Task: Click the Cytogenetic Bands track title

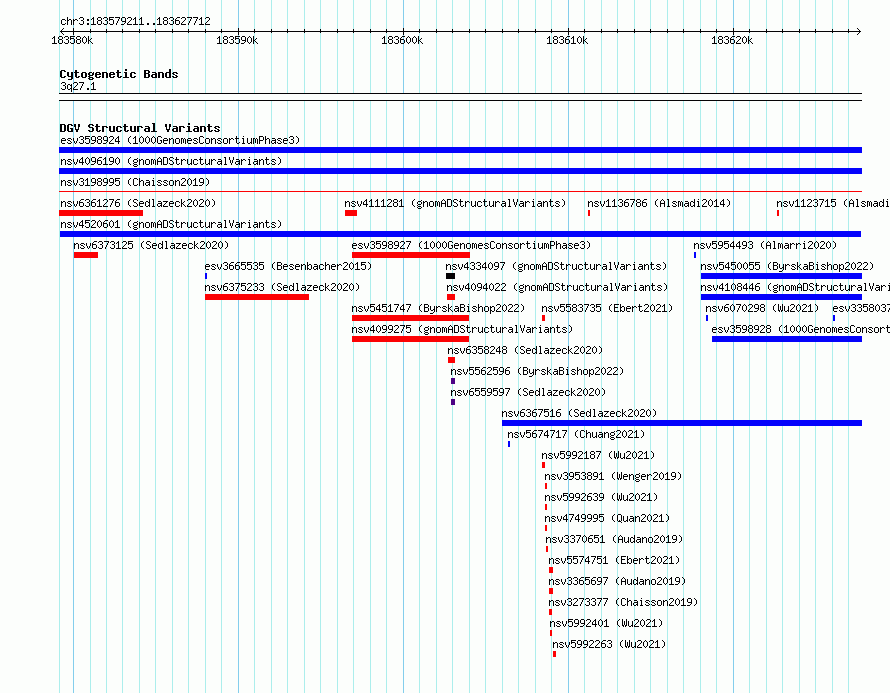Action: pyautogui.click(x=119, y=74)
